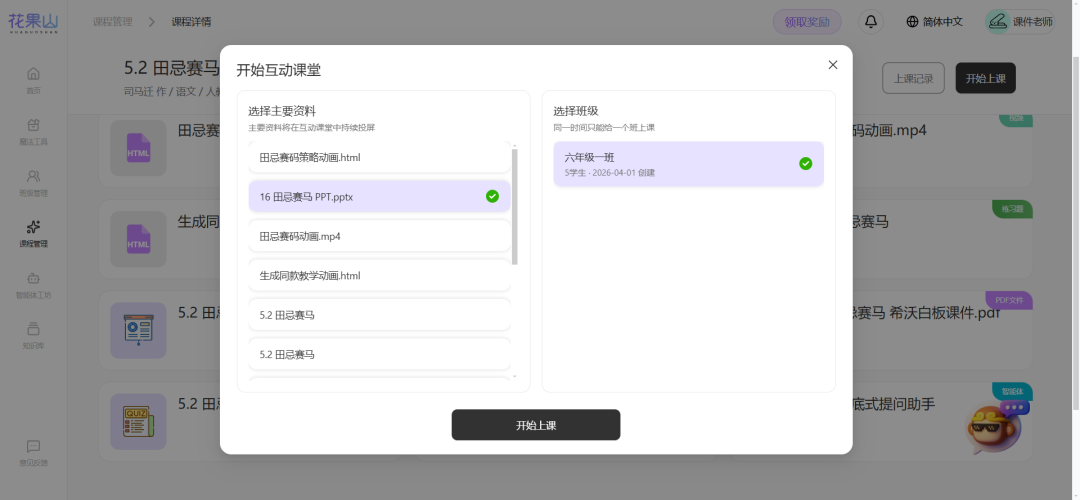This screenshot has width=1080, height=500.
Task: Click breadcrumb chevron separator
Action: (x=152, y=22)
